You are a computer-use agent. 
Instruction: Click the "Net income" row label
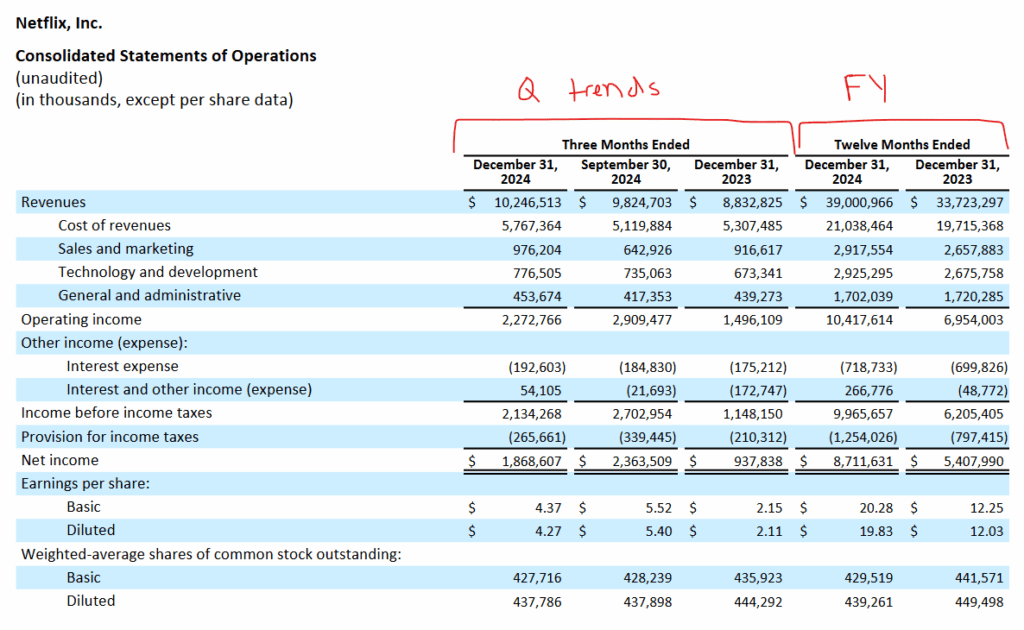tap(59, 460)
